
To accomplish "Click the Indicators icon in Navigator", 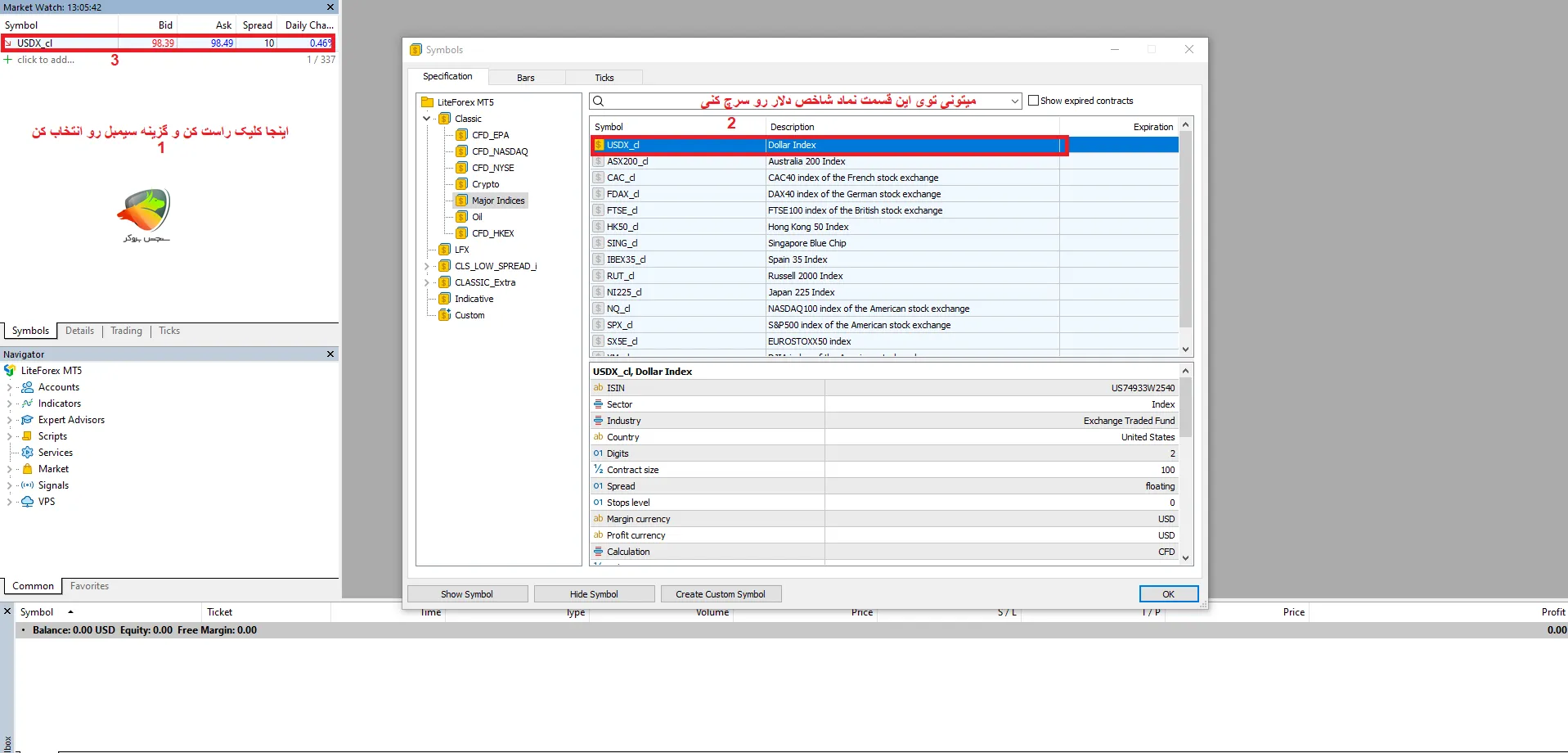I will (x=27, y=404).
